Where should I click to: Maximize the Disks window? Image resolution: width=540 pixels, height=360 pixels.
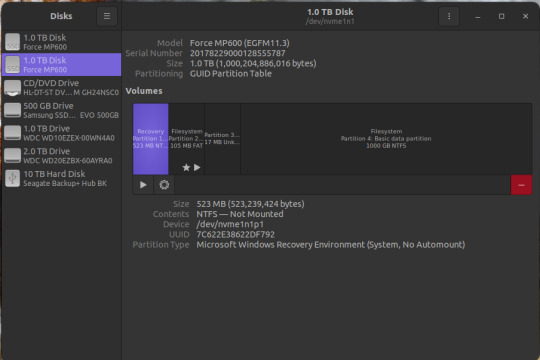(501, 17)
